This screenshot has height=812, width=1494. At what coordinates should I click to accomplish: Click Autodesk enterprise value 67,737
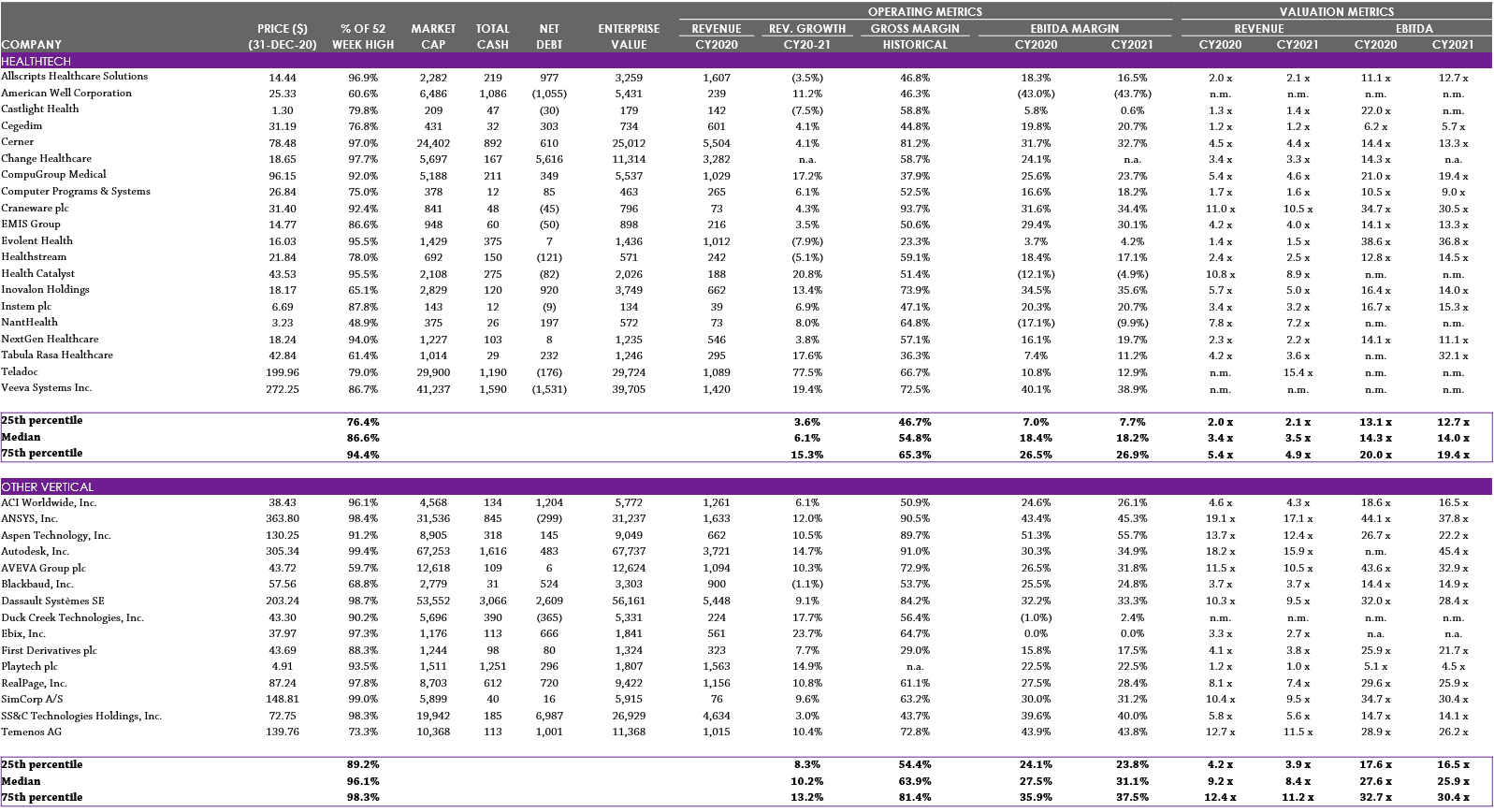tap(629, 552)
